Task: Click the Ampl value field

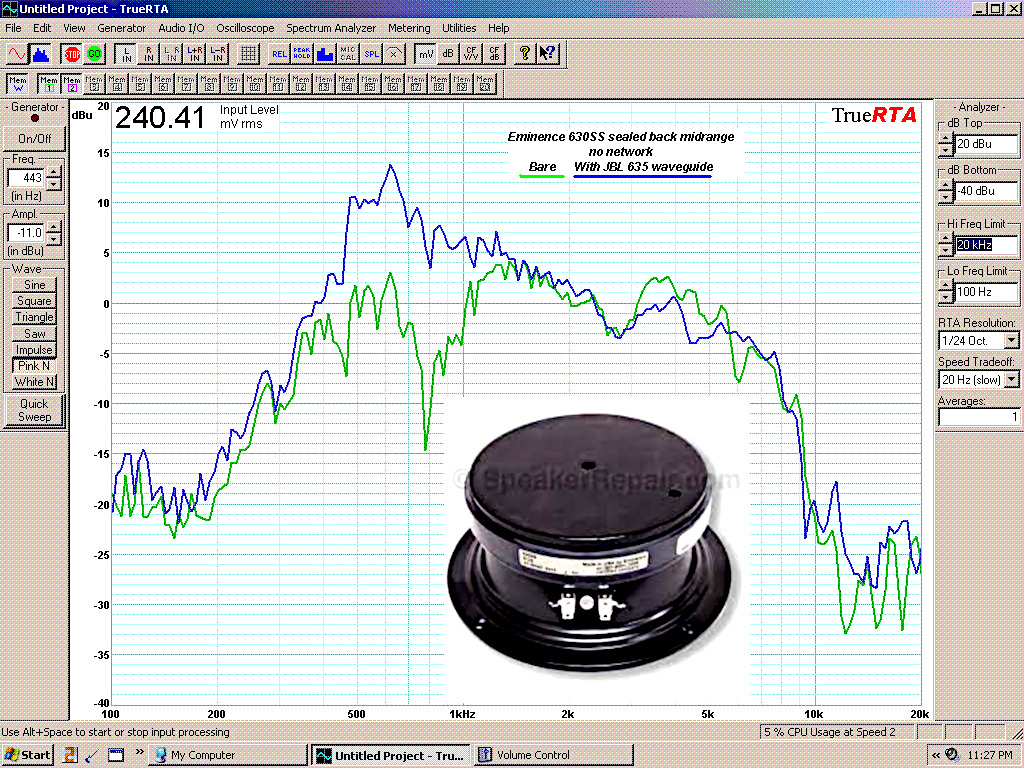Action: pos(27,232)
